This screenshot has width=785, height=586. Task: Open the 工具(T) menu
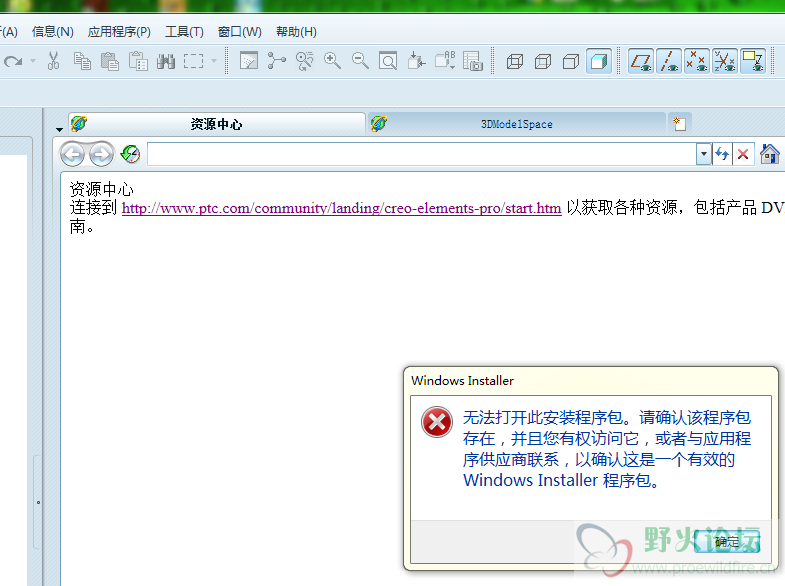[x=184, y=32]
